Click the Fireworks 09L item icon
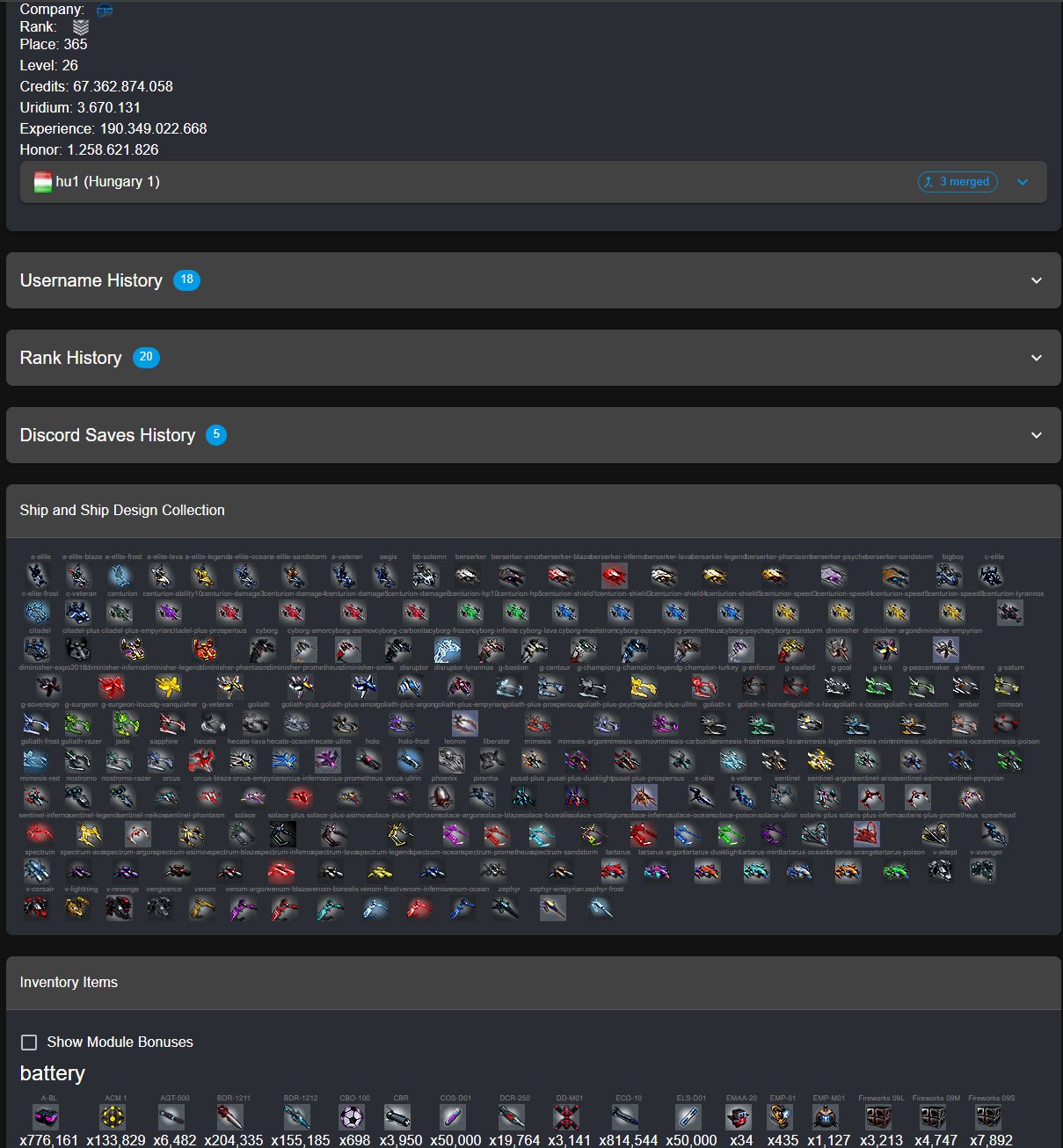 pyautogui.click(x=878, y=1117)
